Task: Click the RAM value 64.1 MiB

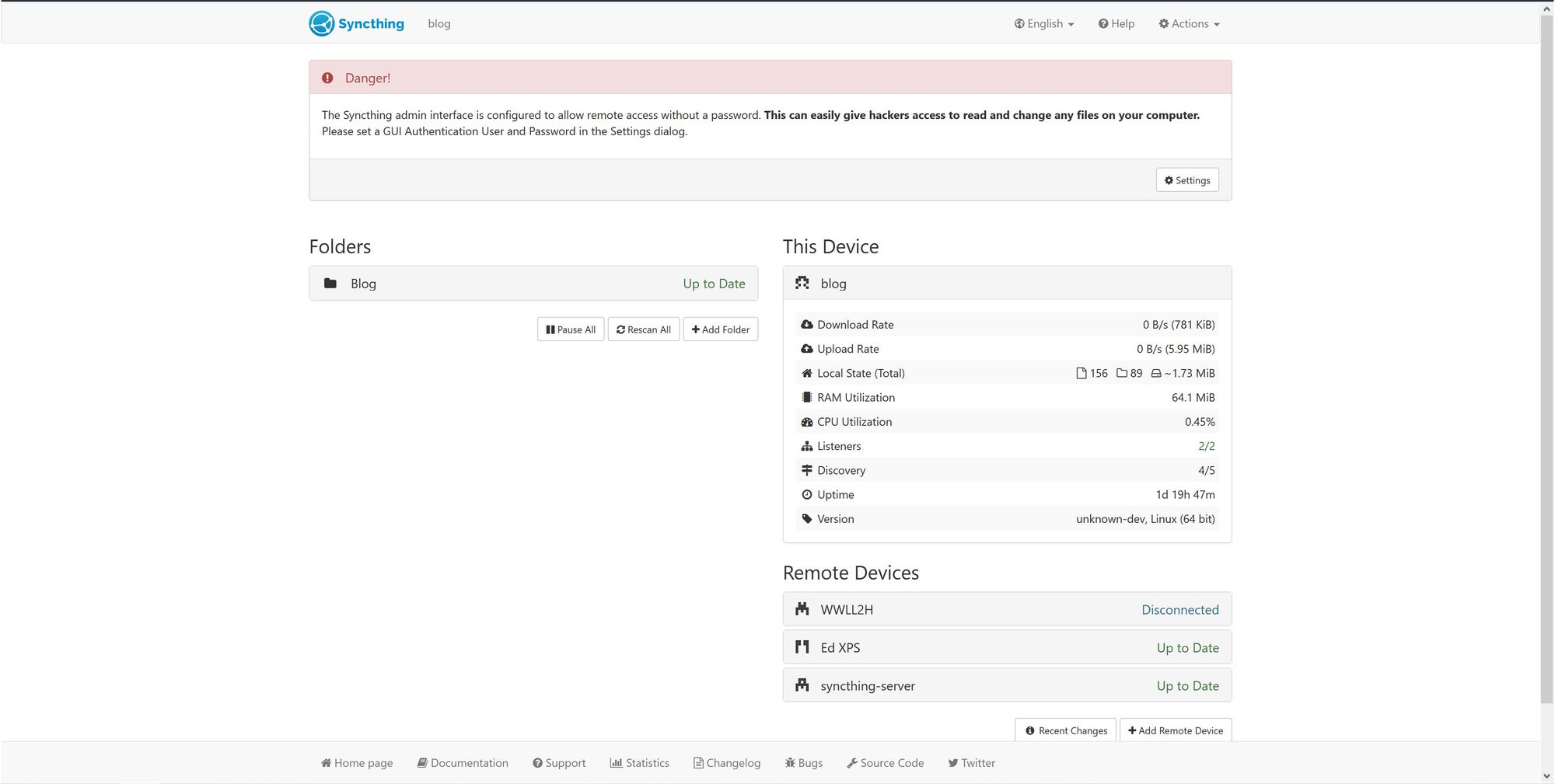Action: 1193,397
